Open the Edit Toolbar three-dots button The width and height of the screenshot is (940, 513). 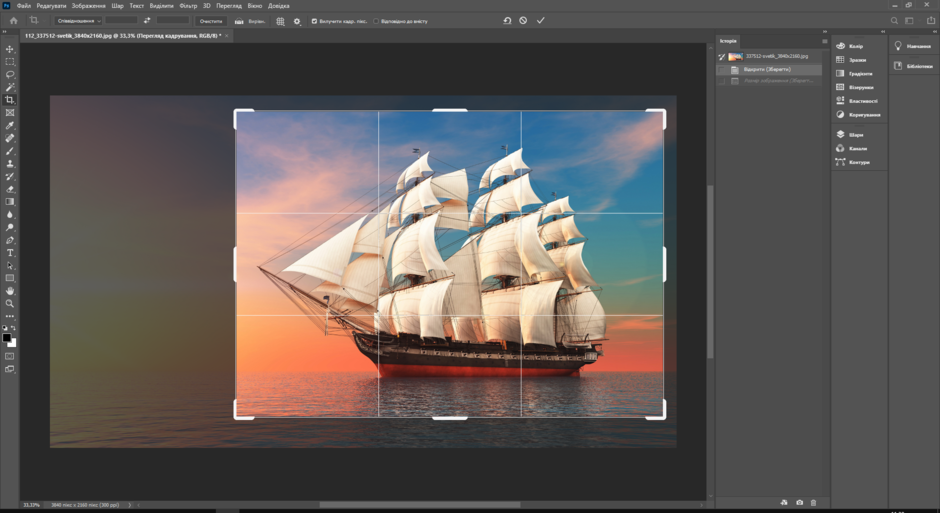click(10, 316)
